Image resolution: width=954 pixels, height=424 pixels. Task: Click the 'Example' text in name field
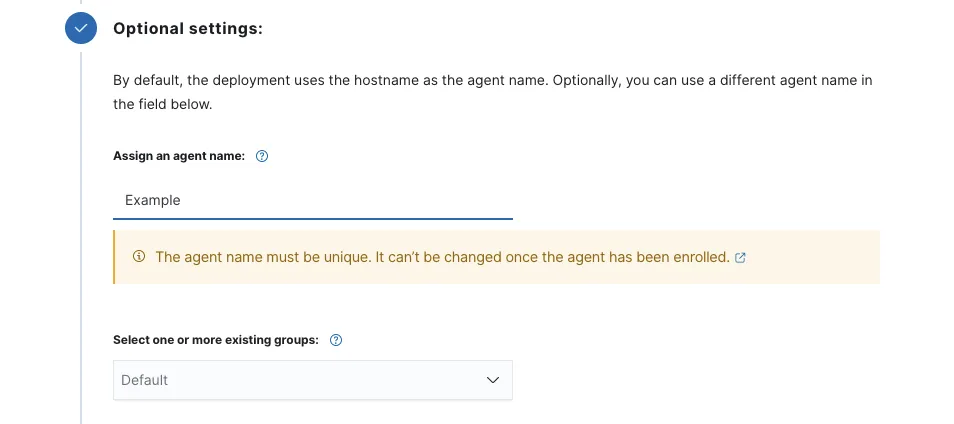pos(153,200)
